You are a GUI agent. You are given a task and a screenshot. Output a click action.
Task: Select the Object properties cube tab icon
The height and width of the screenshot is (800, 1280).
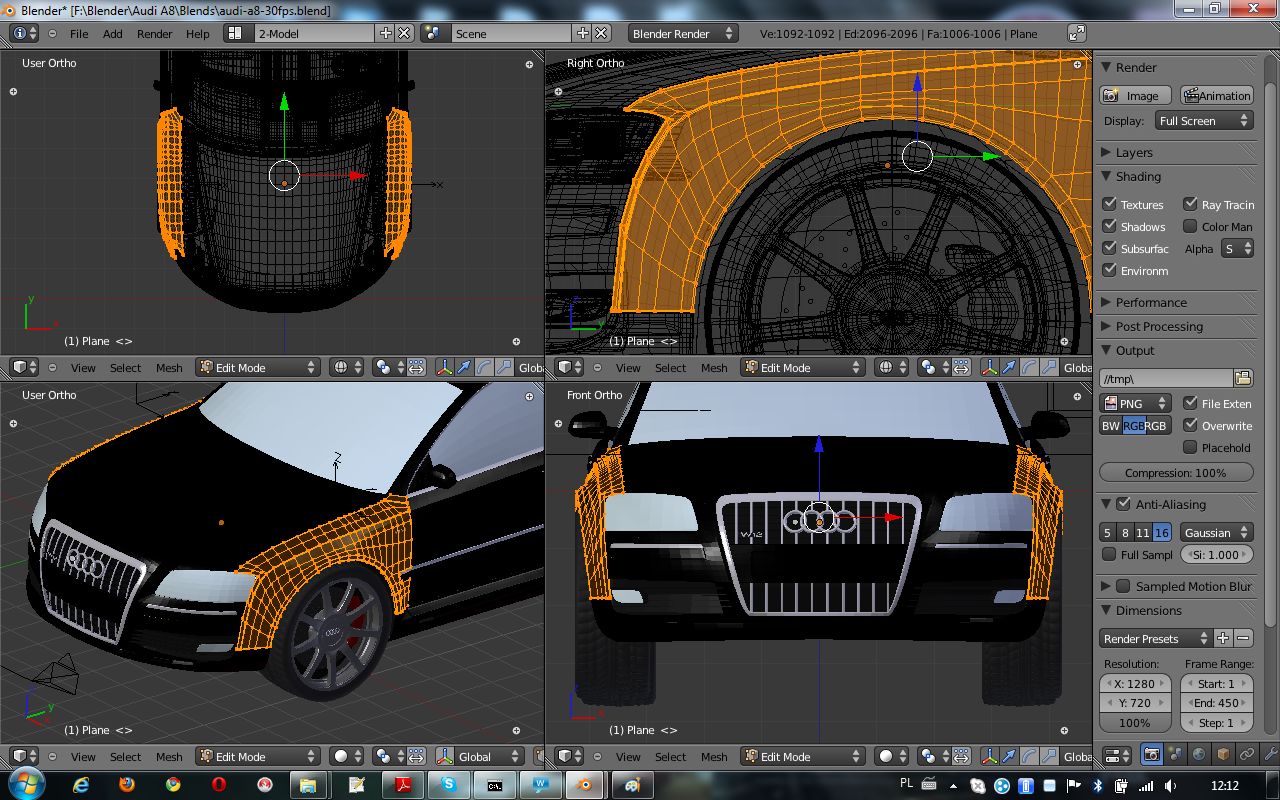point(1223,754)
